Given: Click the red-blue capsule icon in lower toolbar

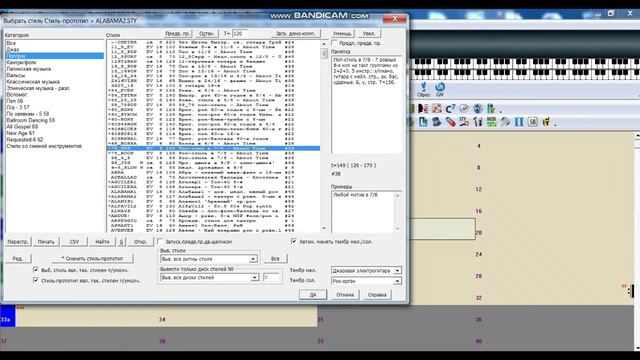Looking at the screenshot, I should click(450, 122).
